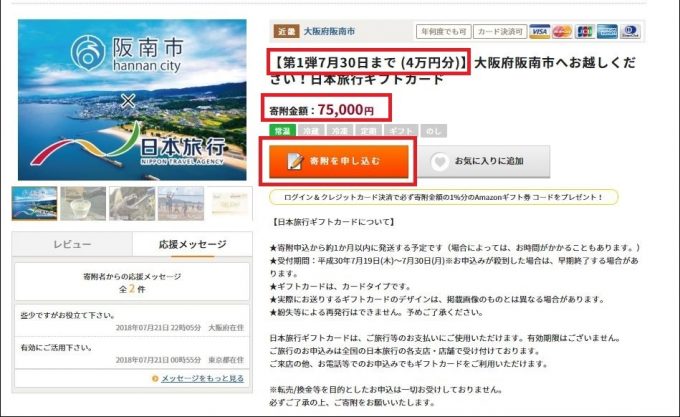Select the third product thumbnail

(x=132, y=203)
